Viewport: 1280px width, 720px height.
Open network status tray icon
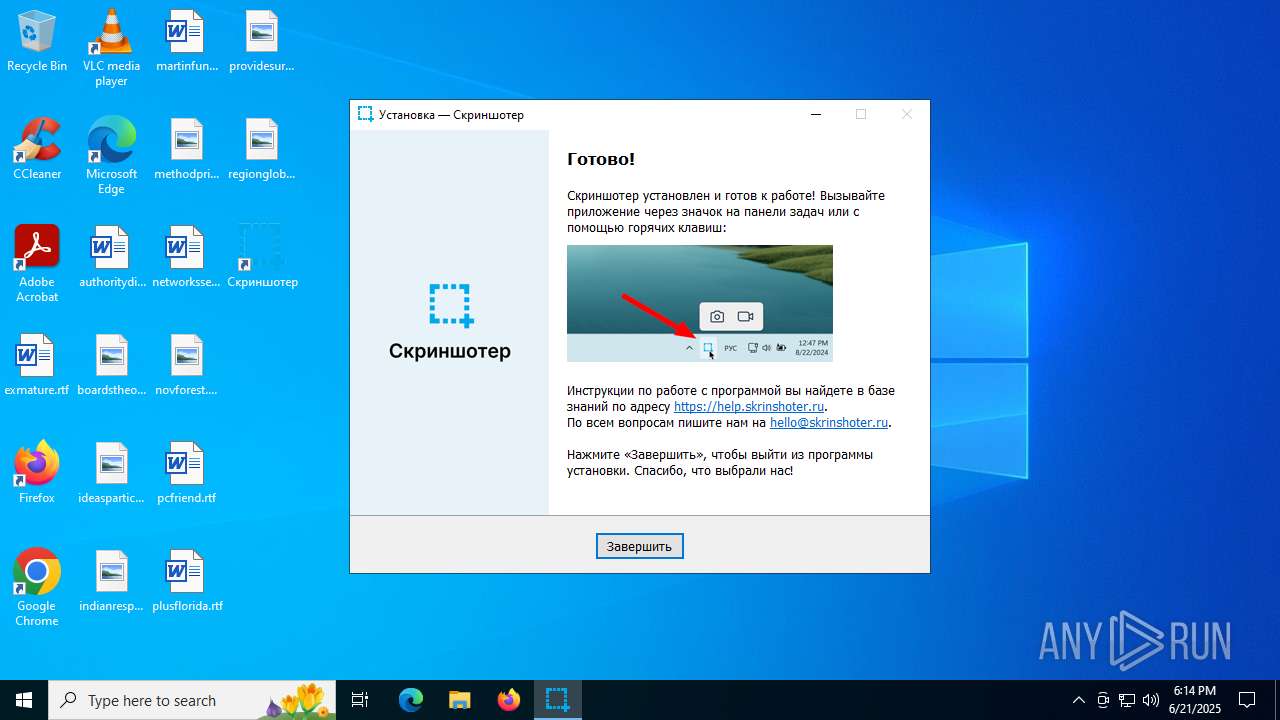tap(1127, 700)
